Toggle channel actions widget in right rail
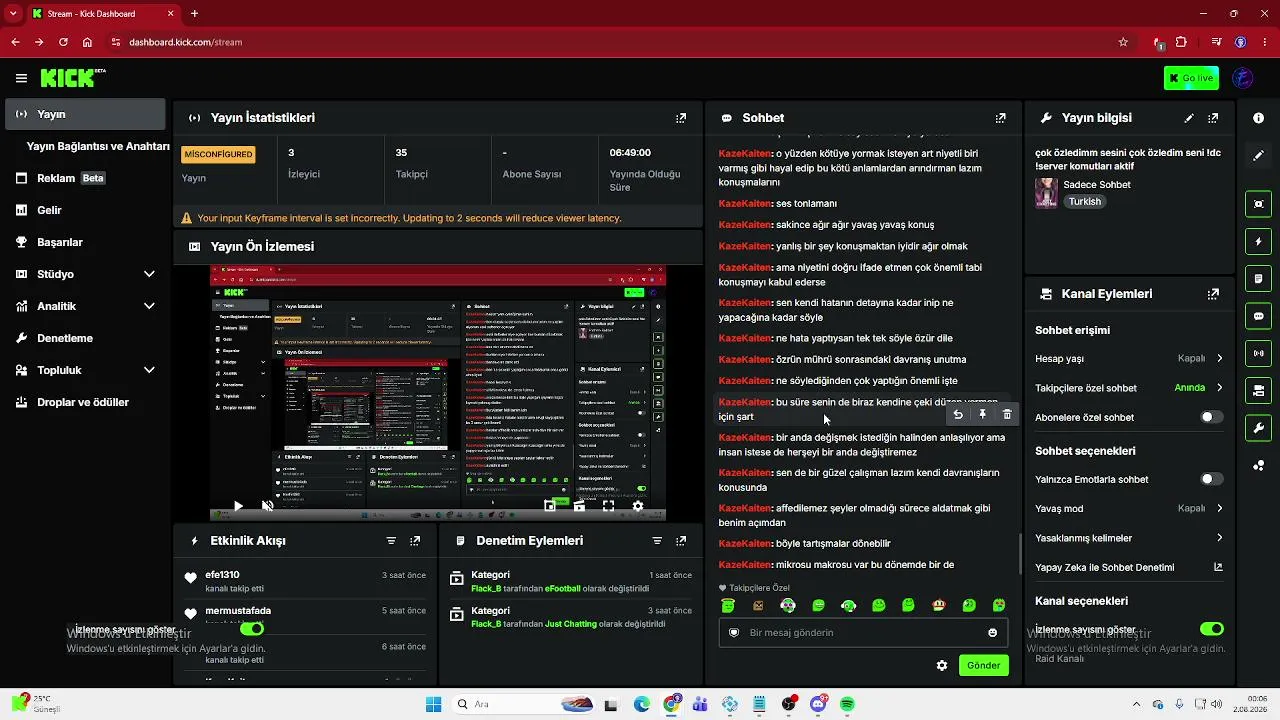This screenshot has width=1280, height=720. point(1258,390)
